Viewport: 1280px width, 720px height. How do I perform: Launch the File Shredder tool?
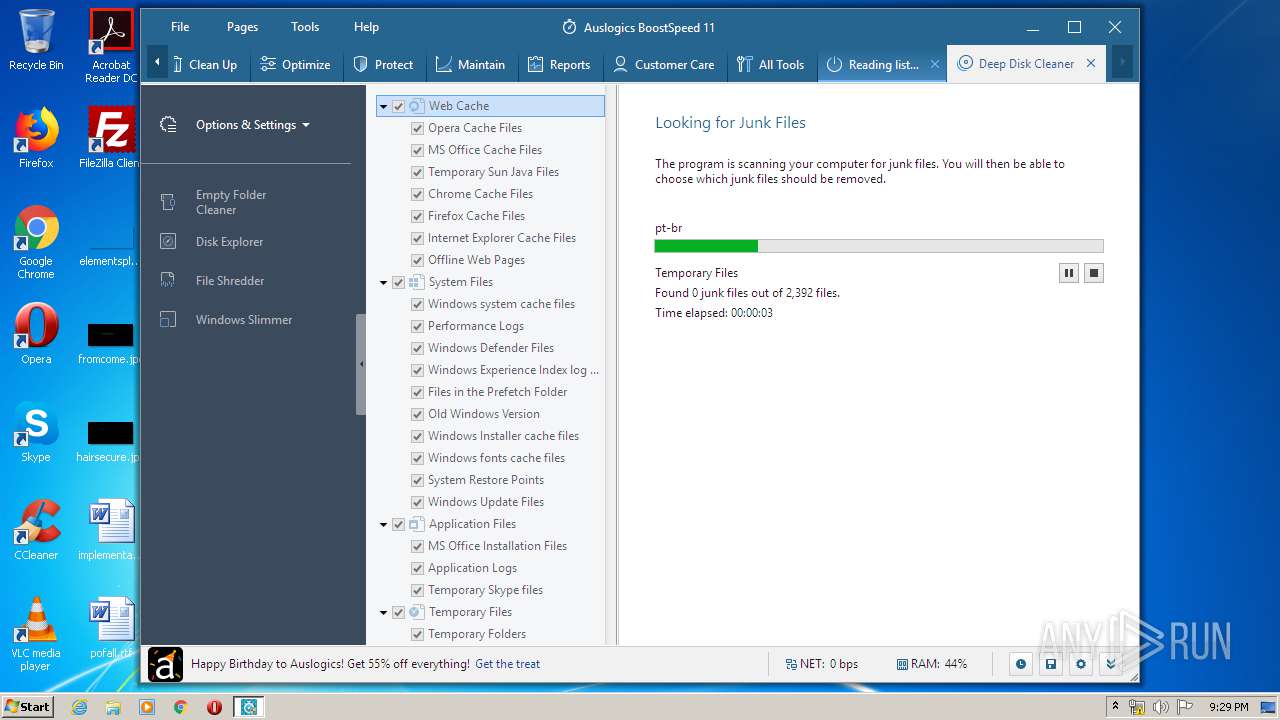(230, 281)
